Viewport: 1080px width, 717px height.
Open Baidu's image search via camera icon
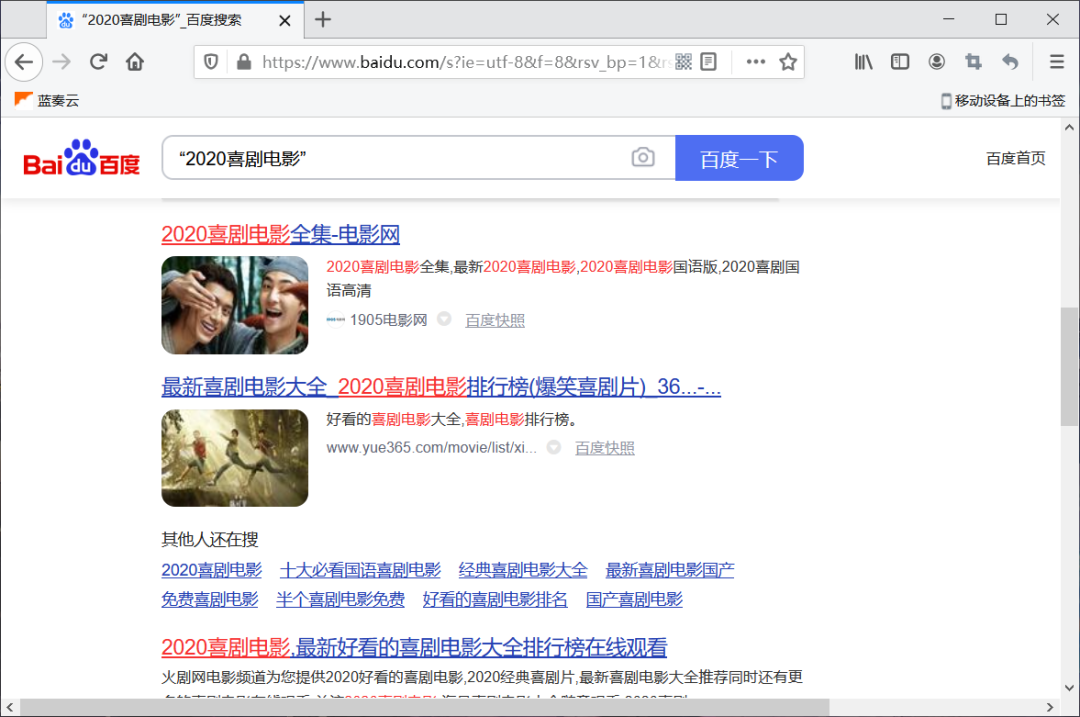tap(643, 157)
